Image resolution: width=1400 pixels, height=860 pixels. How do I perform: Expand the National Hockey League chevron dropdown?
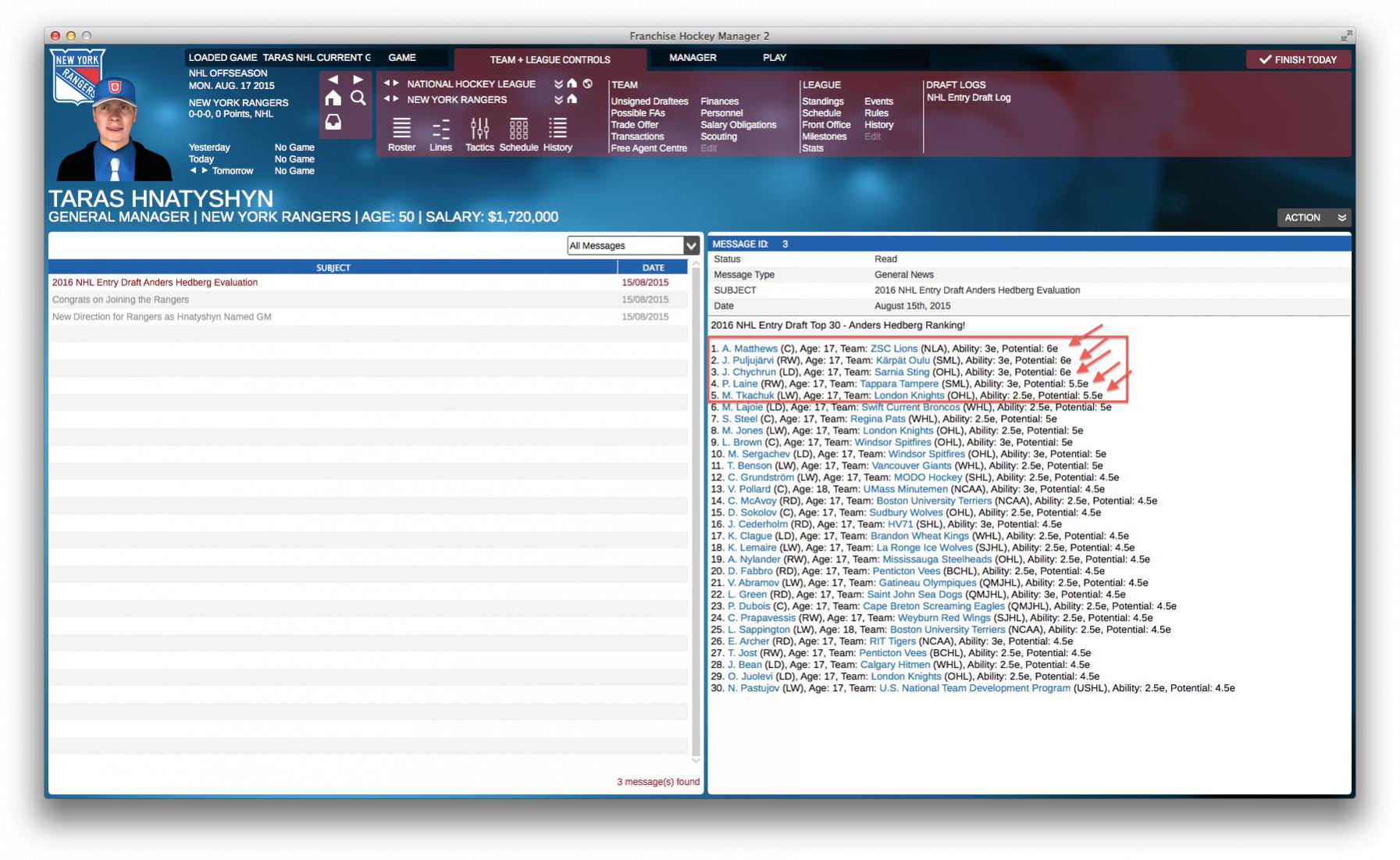pos(558,84)
